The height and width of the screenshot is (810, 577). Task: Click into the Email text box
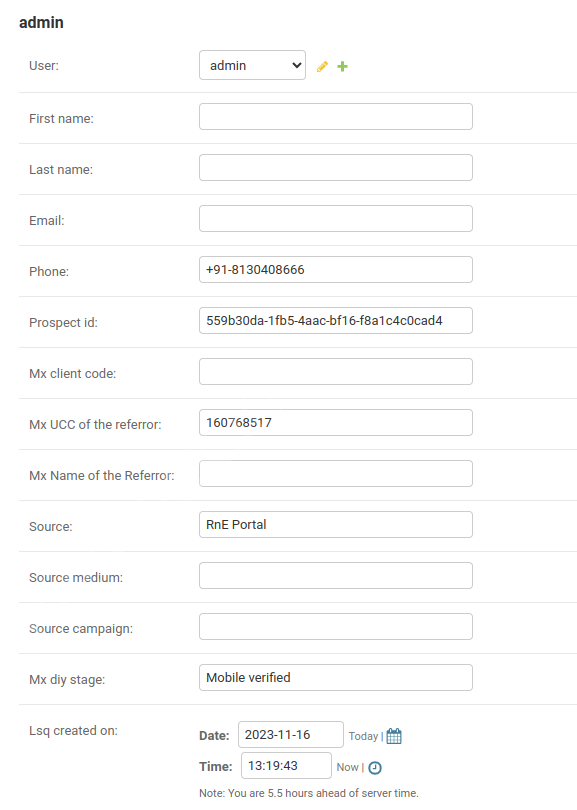click(336, 219)
